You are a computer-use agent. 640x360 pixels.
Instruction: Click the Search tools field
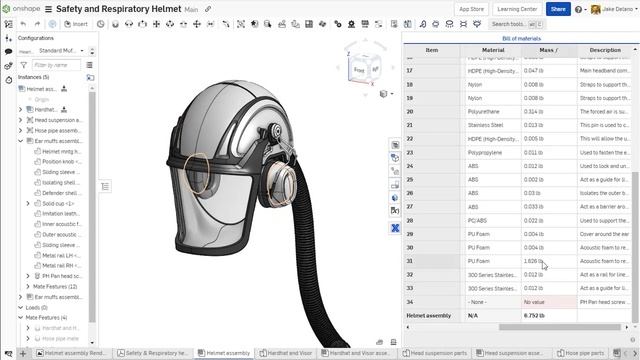pos(517,24)
